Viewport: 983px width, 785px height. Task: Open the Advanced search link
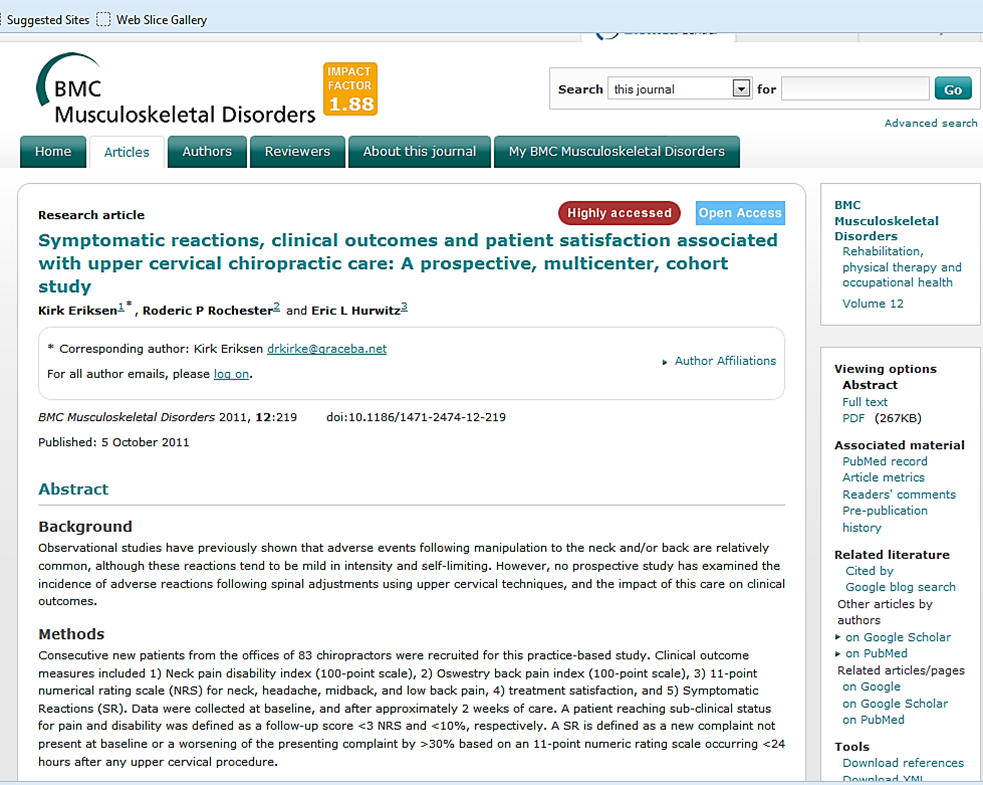[x=930, y=123]
